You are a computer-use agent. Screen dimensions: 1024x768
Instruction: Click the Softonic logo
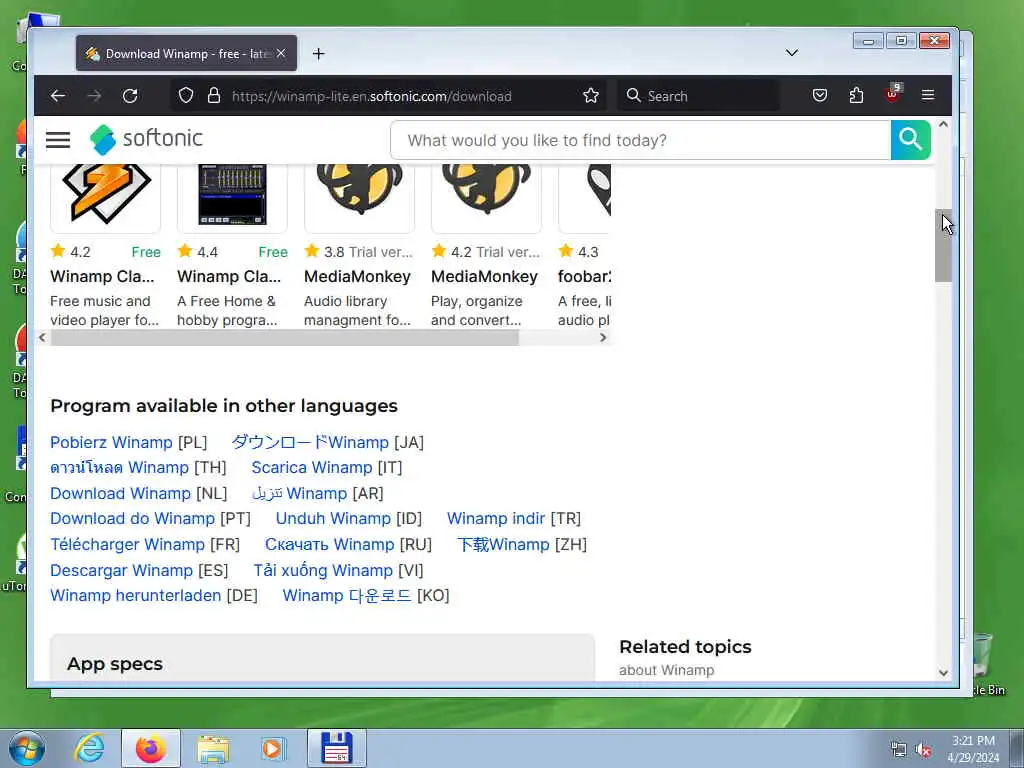146,139
